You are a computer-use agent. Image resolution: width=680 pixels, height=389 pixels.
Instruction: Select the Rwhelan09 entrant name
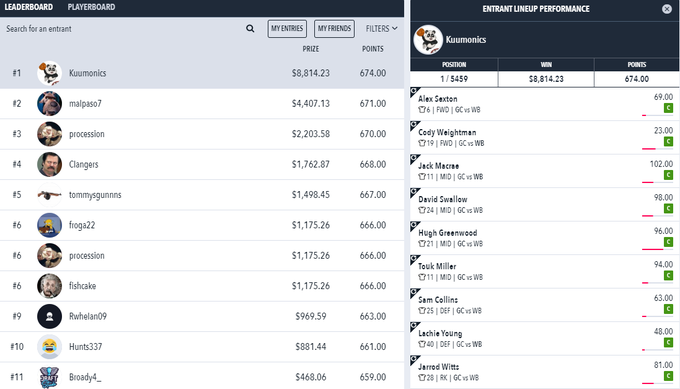click(88, 316)
